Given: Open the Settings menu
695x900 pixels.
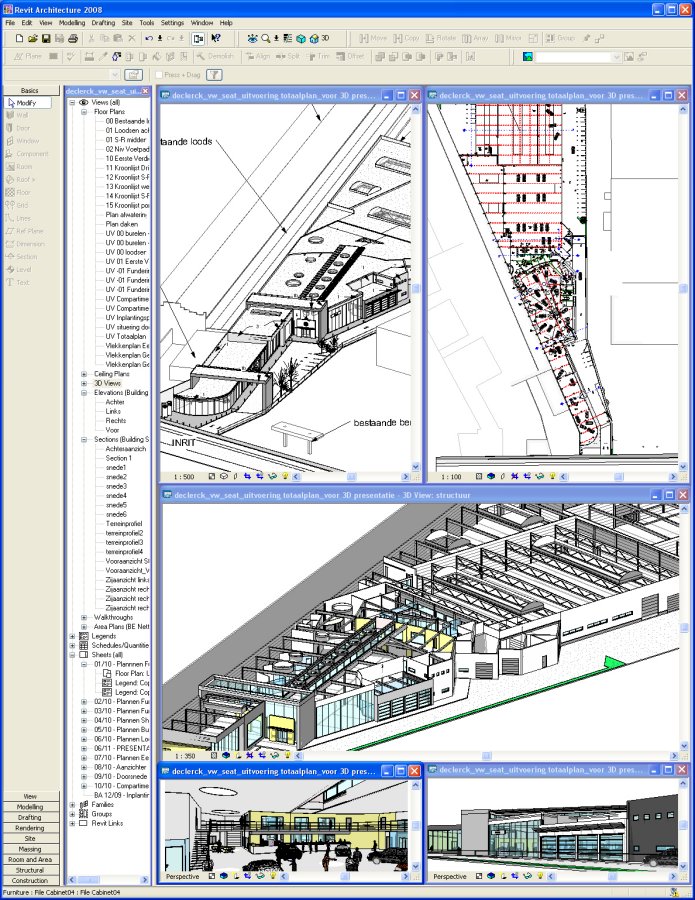Looking at the screenshot, I should (172, 23).
